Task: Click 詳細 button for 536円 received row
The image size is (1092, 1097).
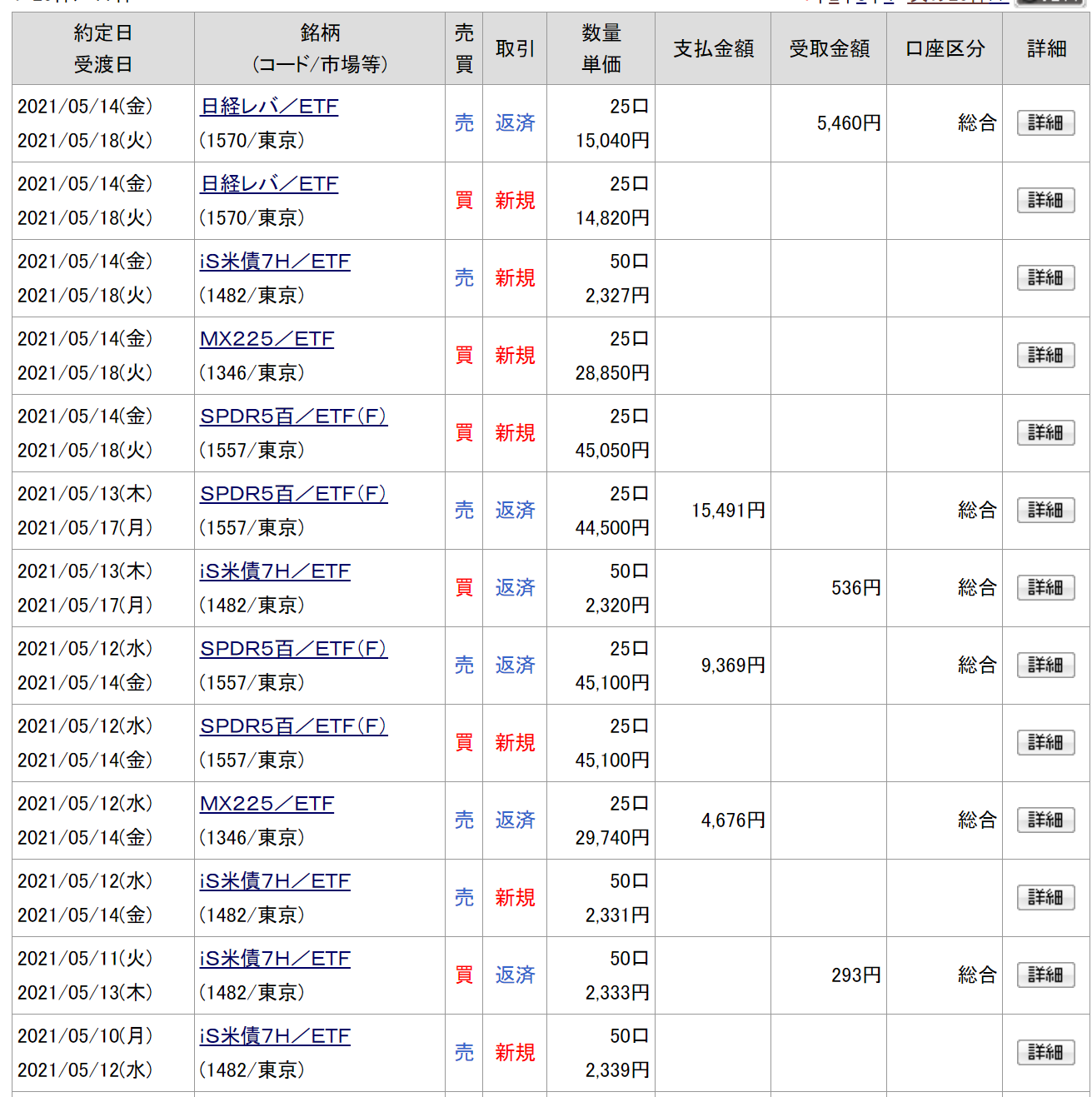Action: (x=1045, y=588)
